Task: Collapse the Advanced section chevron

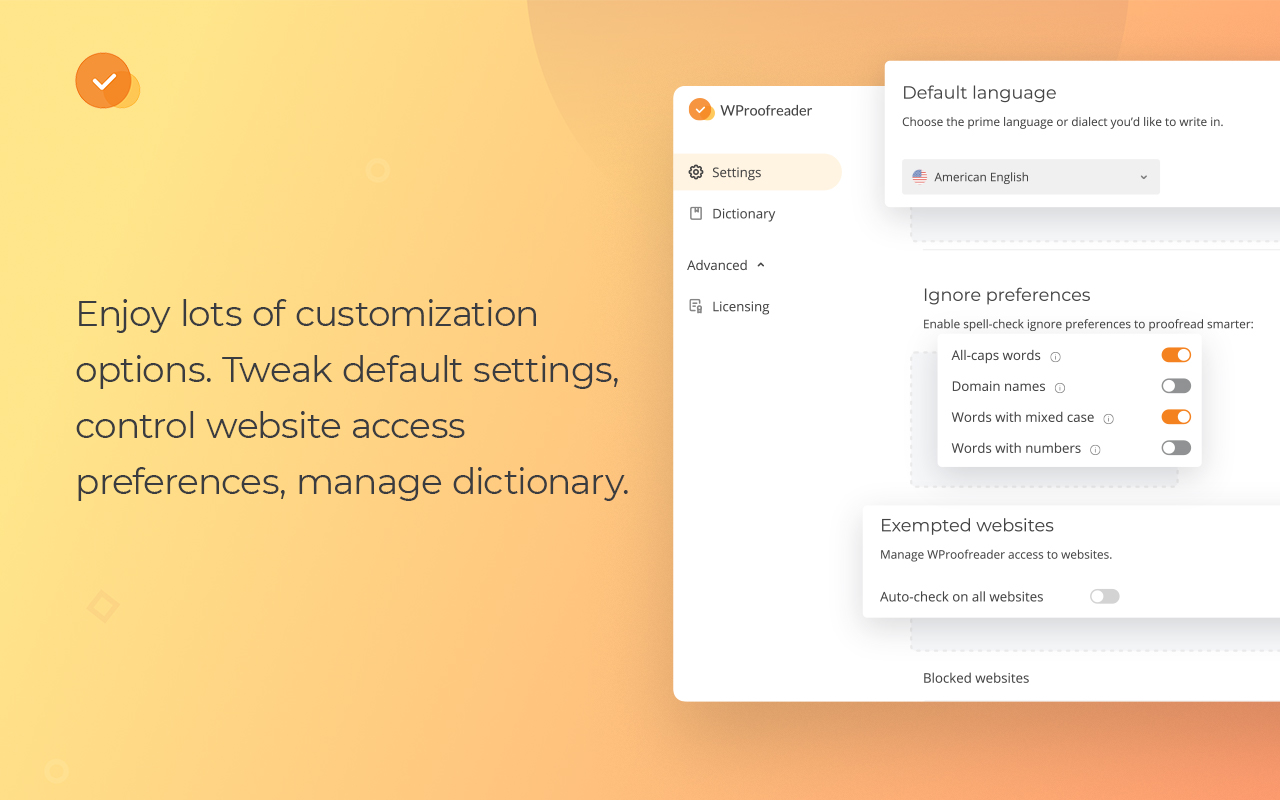Action: pos(761,265)
